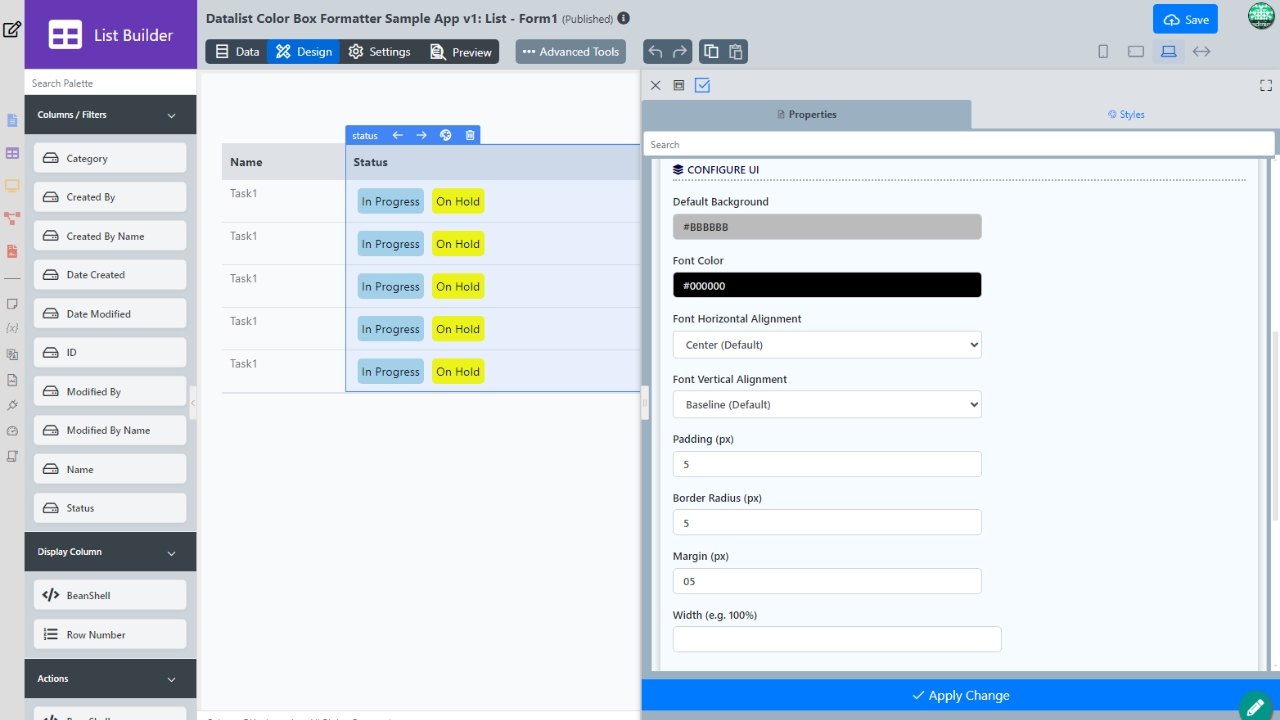Viewport: 1280px width, 720px height.
Task: Move status column left with arrow icon
Action: (x=397, y=135)
